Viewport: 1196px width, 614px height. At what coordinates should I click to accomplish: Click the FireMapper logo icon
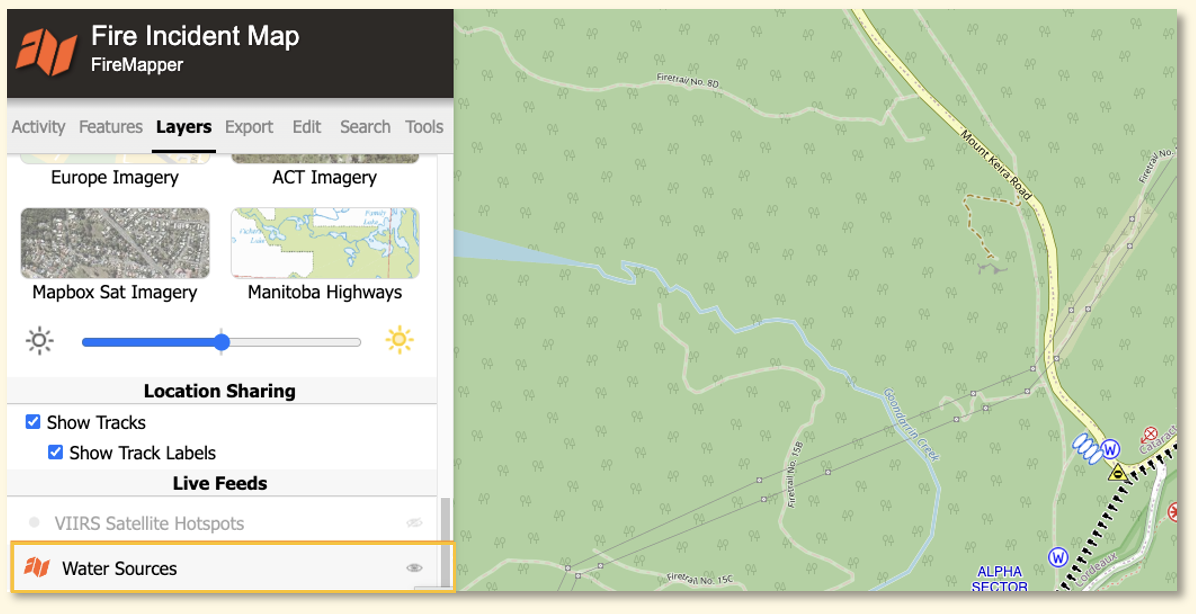(47, 52)
